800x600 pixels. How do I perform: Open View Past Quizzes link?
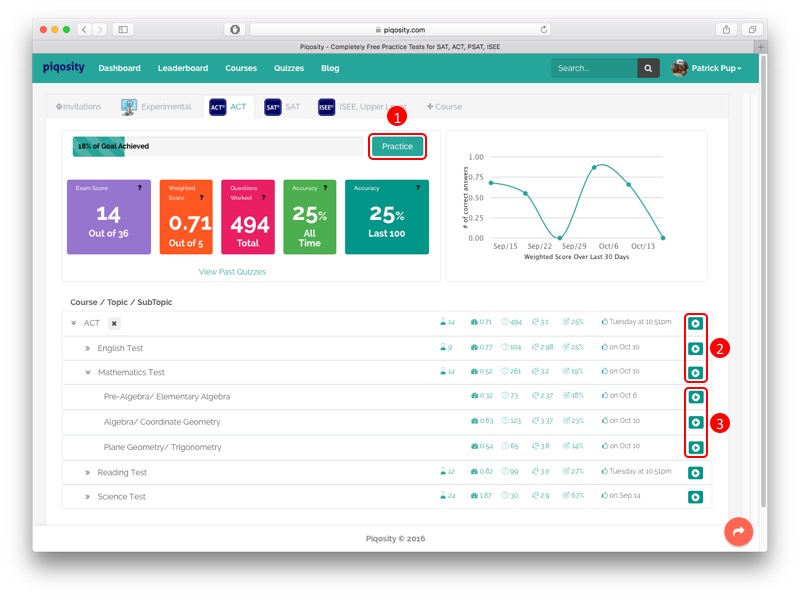[x=232, y=272]
